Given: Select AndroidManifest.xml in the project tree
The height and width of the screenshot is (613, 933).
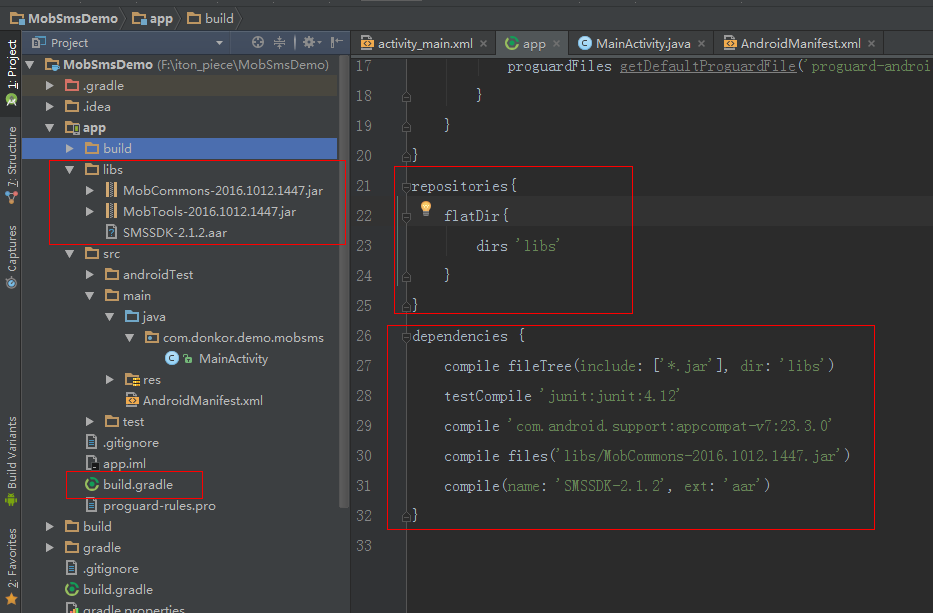Looking at the screenshot, I should (194, 401).
